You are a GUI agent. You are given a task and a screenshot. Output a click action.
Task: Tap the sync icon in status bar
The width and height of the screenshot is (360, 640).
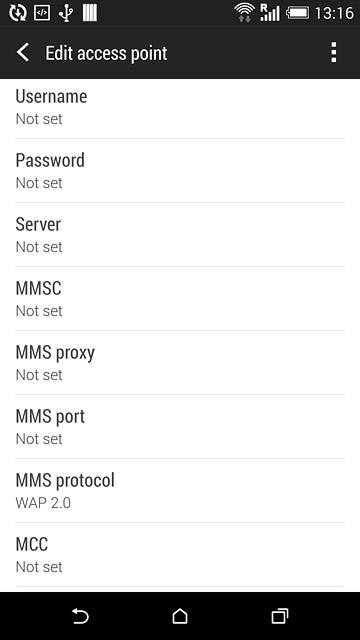tap(18, 13)
